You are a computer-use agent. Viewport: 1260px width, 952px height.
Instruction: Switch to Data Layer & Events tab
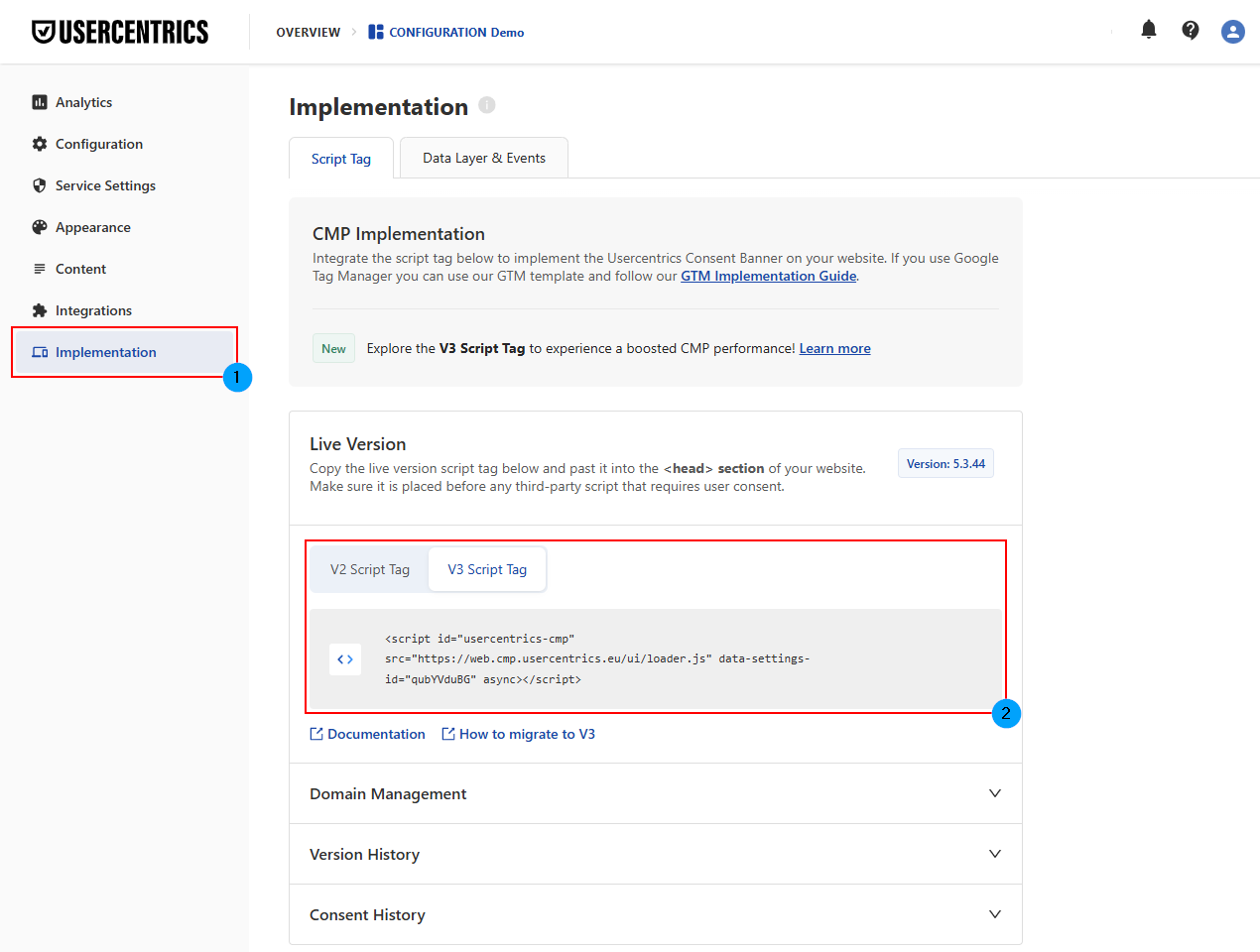pyautogui.click(x=484, y=158)
